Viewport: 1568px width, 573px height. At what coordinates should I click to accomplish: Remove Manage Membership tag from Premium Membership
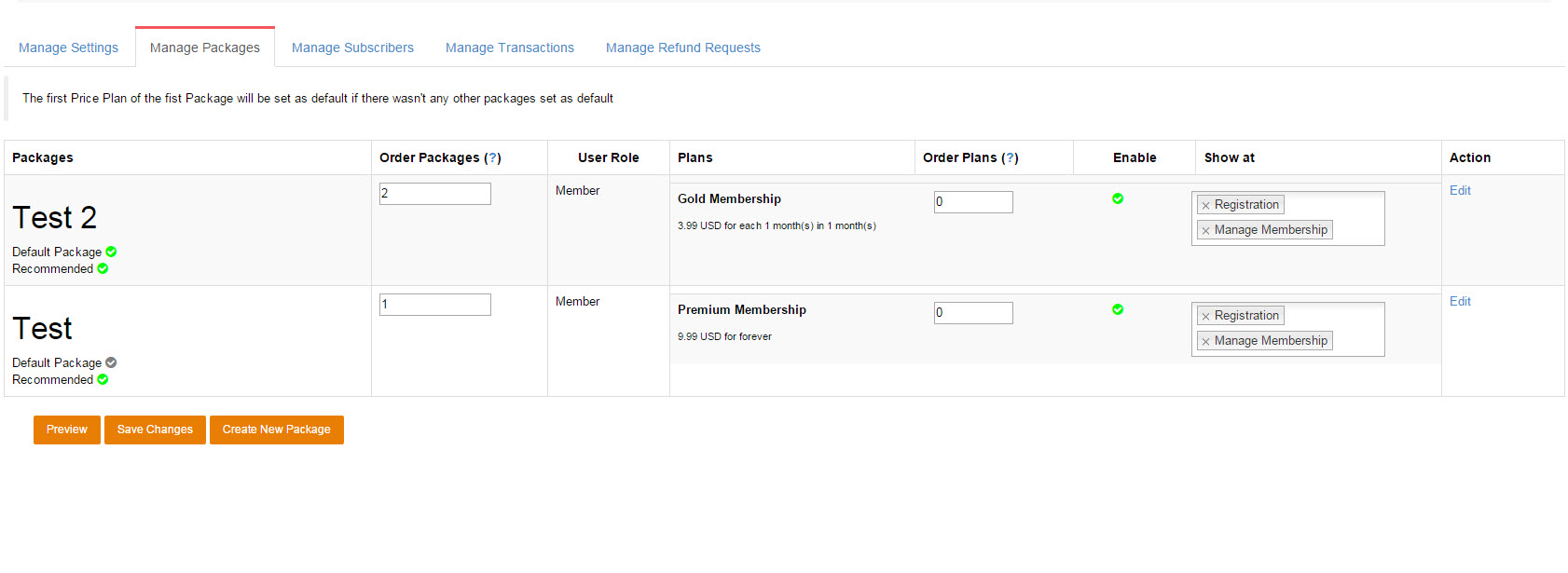tap(1205, 341)
